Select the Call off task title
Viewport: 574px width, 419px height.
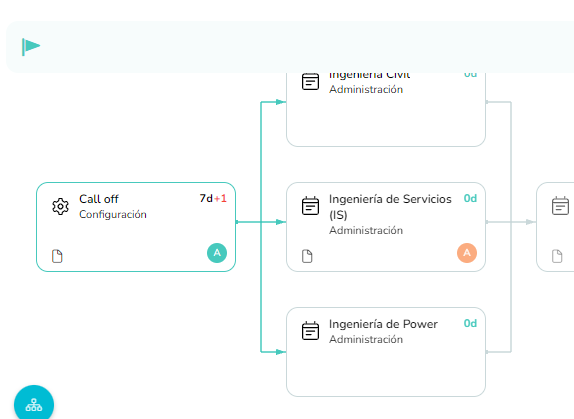pyautogui.click(x=99, y=199)
